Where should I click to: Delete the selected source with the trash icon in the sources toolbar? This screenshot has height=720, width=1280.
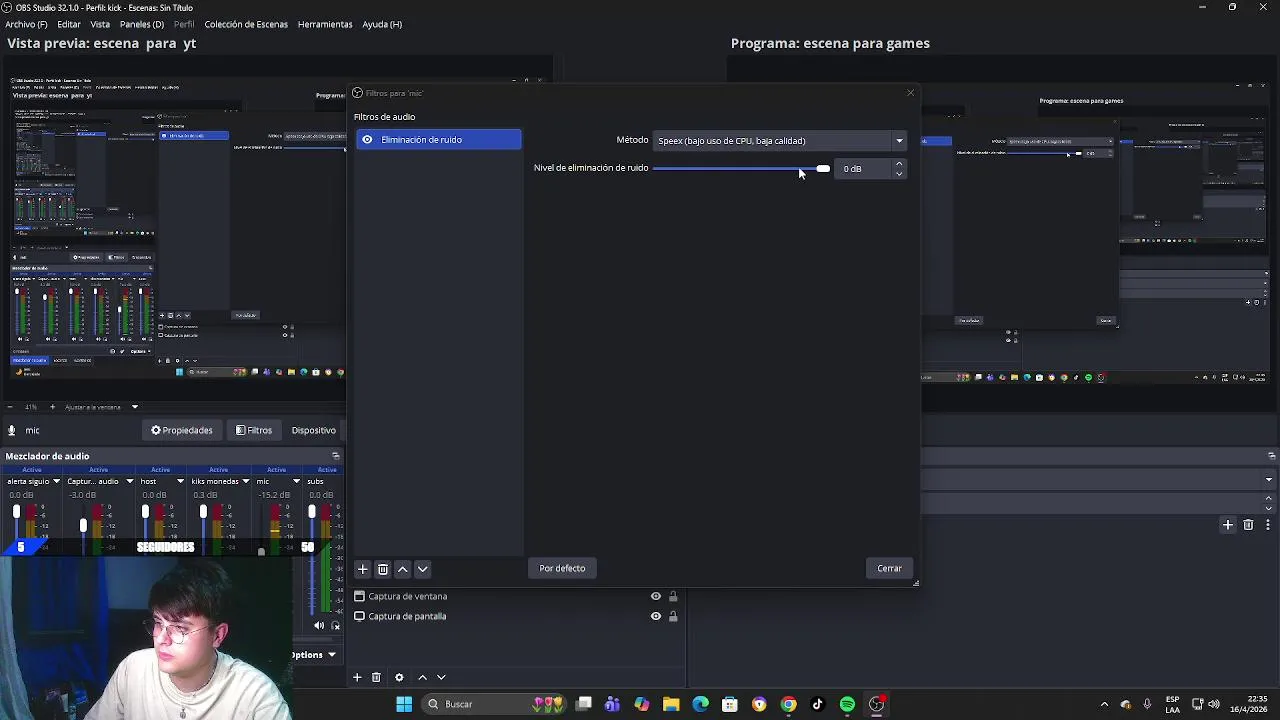[x=376, y=677]
